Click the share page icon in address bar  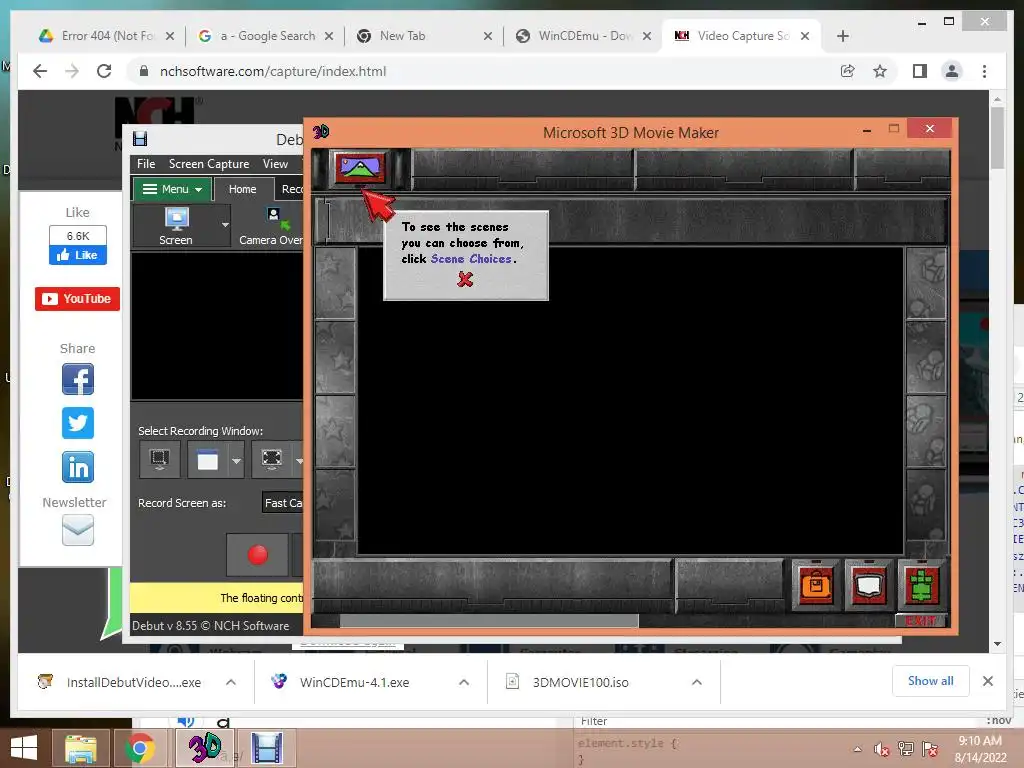click(847, 71)
